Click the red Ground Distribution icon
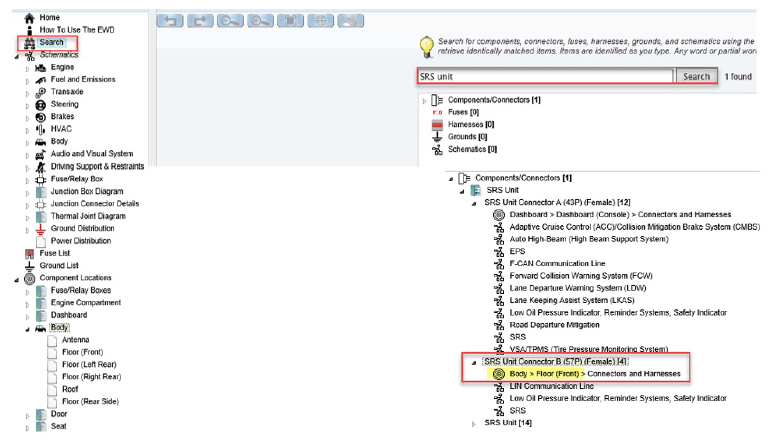The height and width of the screenshot is (442, 773). pyautogui.click(x=40, y=229)
